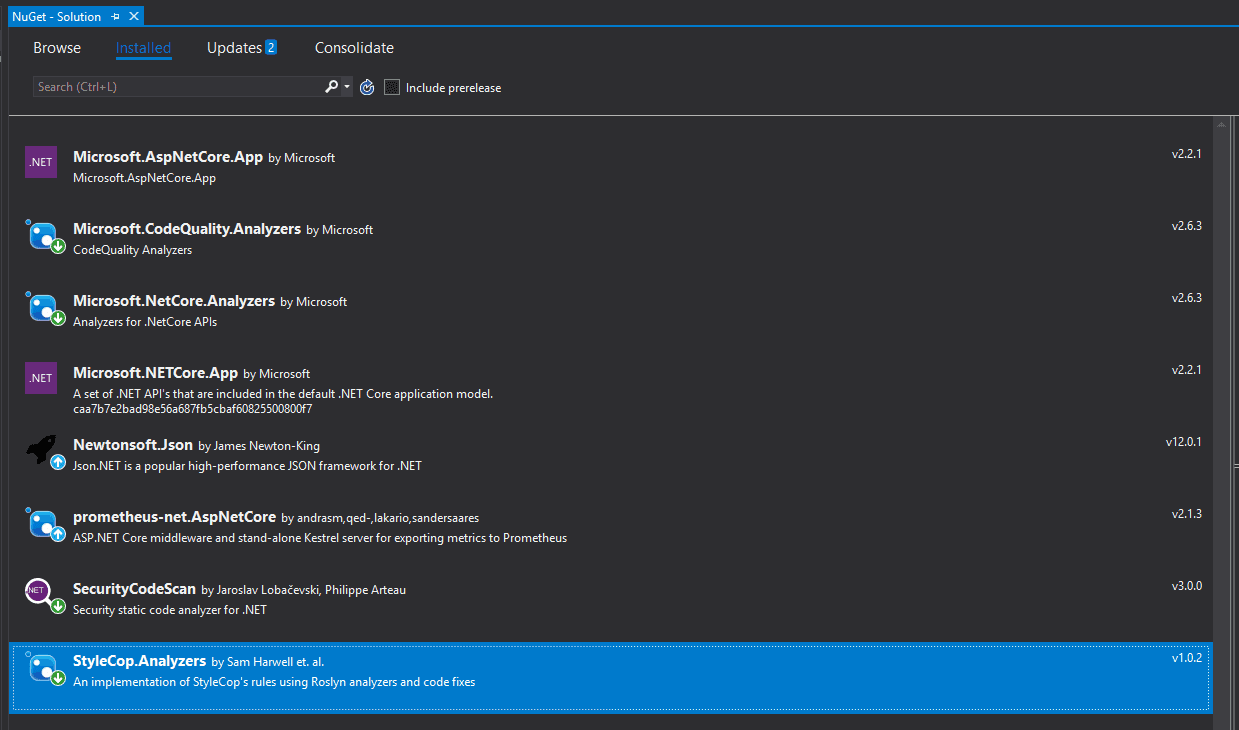Select the Microsoft.NetCore.Analyzers package name
The image size is (1239, 730).
coord(174,301)
